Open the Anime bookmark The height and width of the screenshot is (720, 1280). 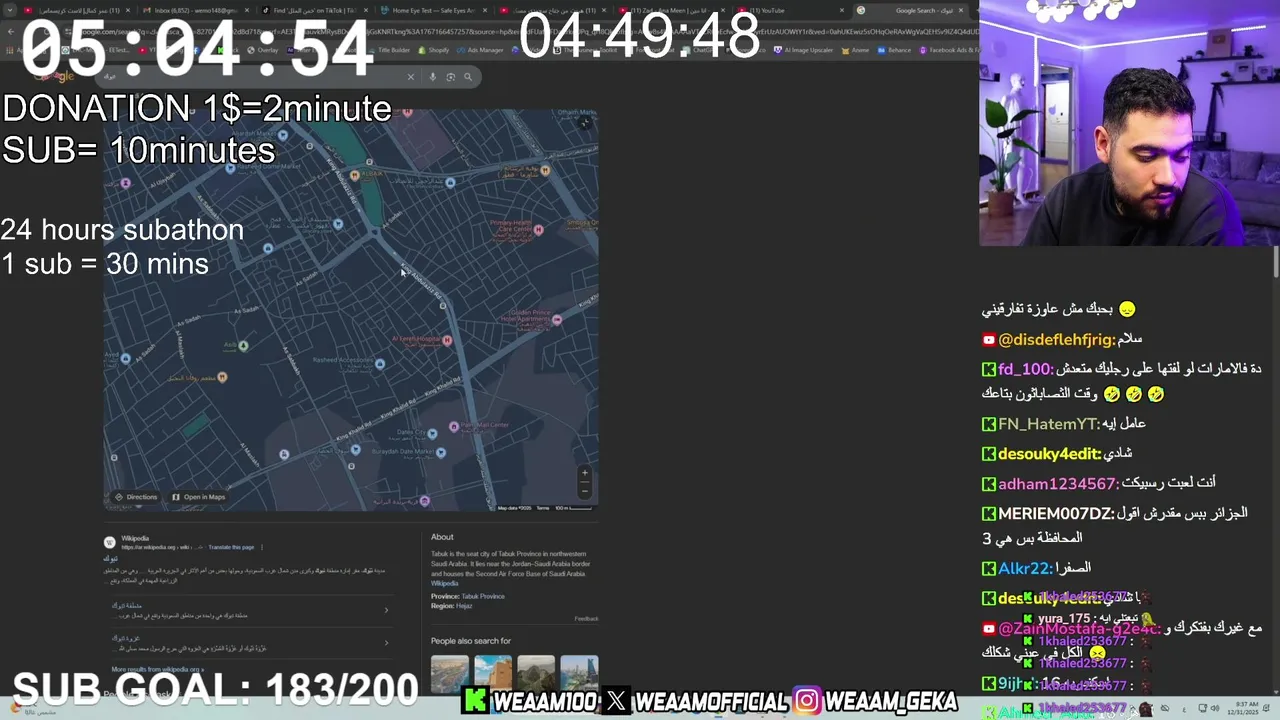click(x=855, y=50)
